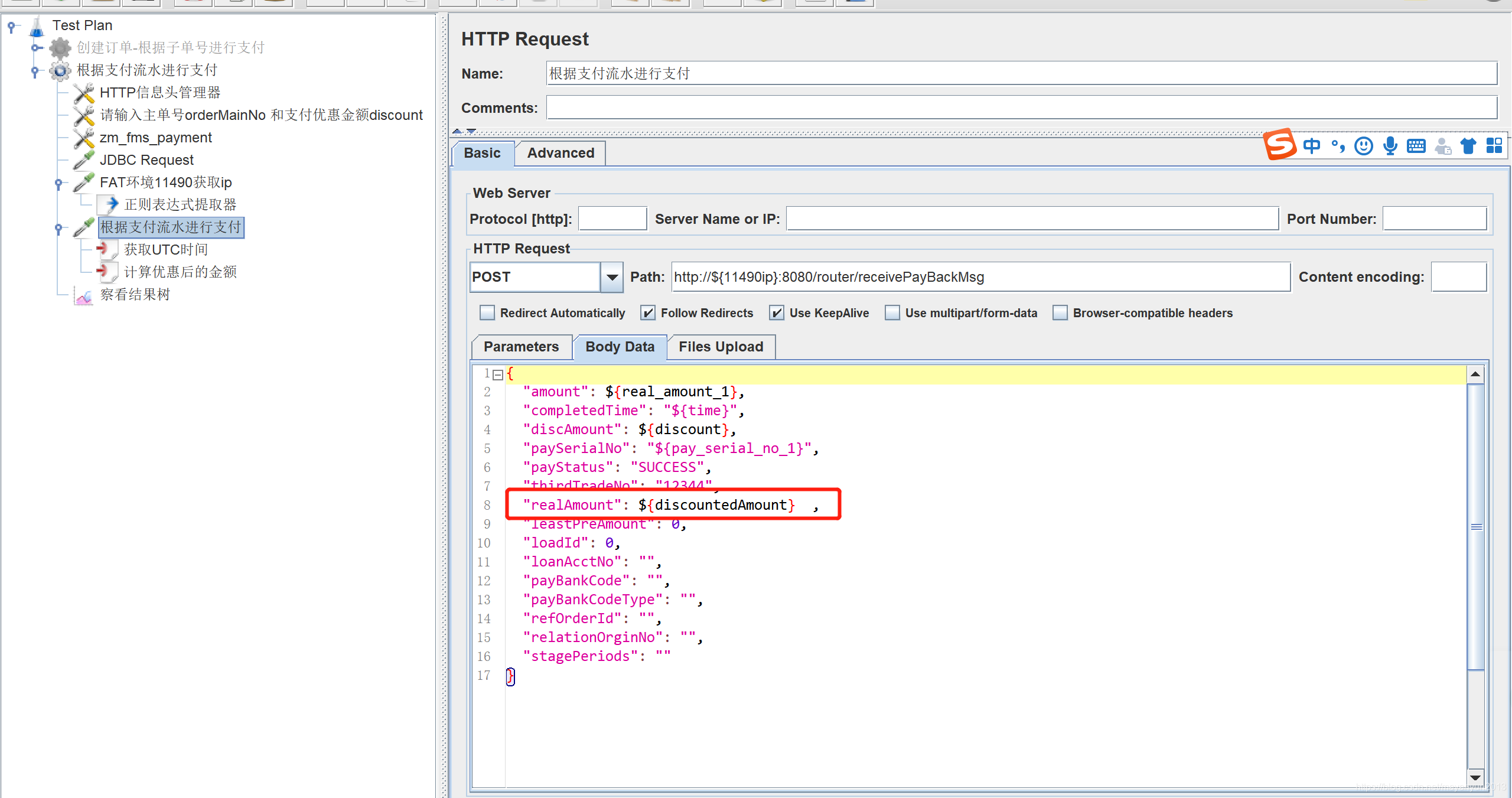The width and height of the screenshot is (1512, 798).
Task: Open Sogou toolbox grid icon
Action: [x=1494, y=145]
